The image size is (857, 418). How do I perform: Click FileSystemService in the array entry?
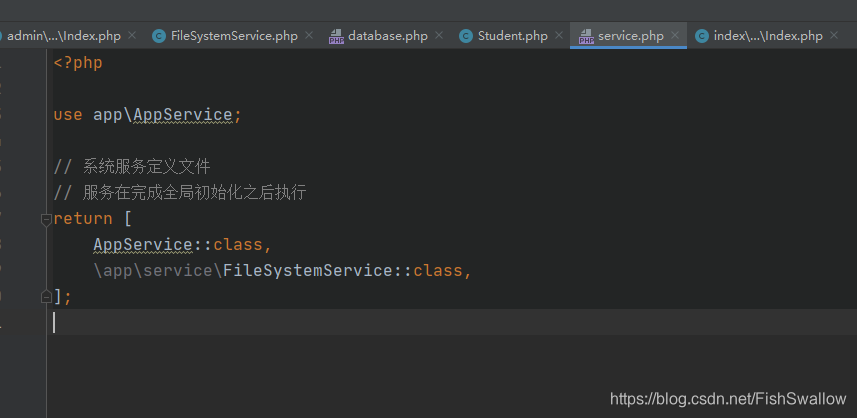tap(308, 270)
